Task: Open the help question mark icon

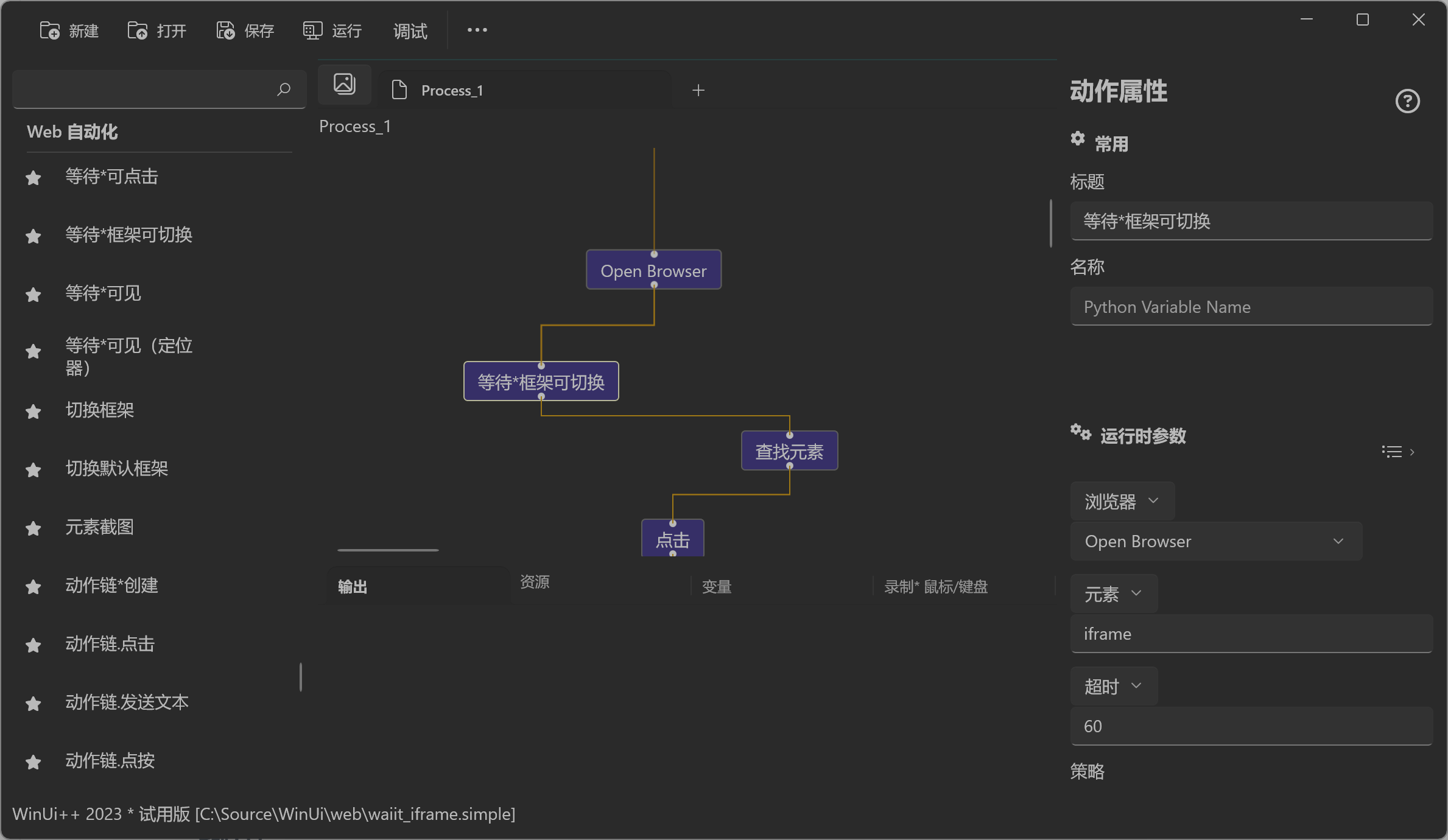Action: click(1407, 101)
